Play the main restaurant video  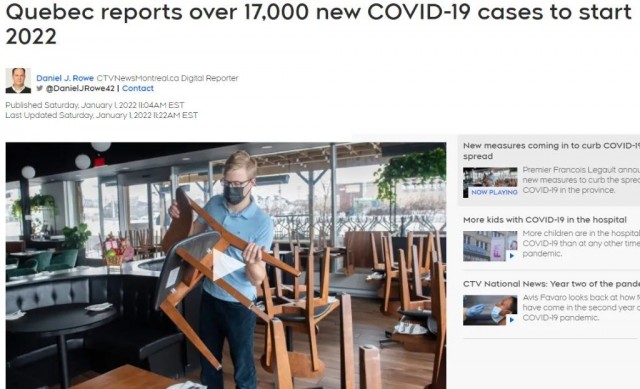(228, 265)
